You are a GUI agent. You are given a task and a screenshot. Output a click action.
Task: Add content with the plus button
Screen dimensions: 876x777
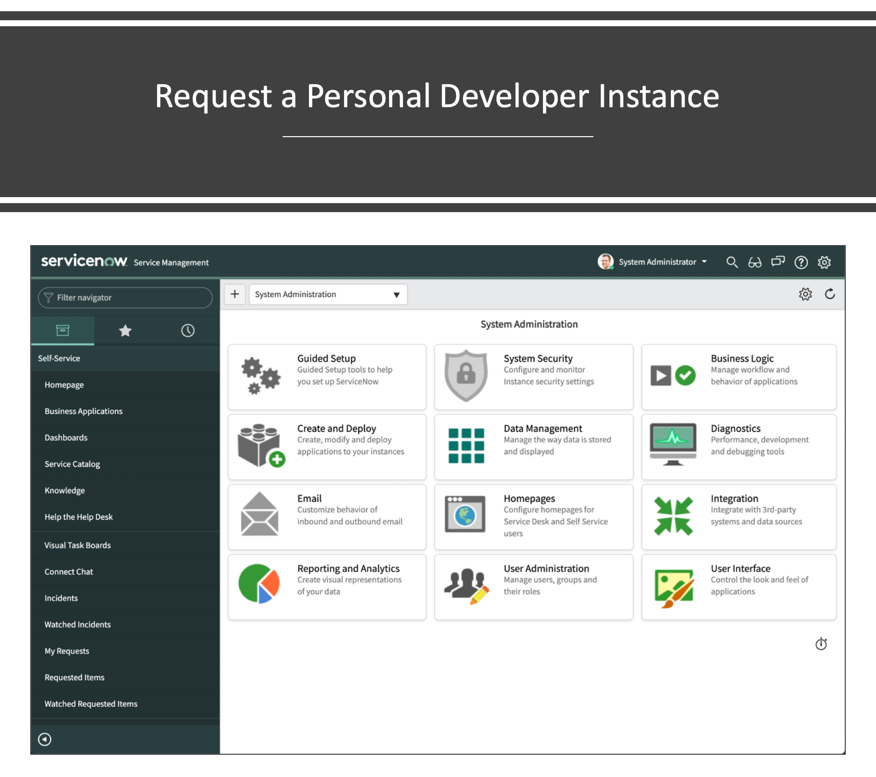point(235,294)
